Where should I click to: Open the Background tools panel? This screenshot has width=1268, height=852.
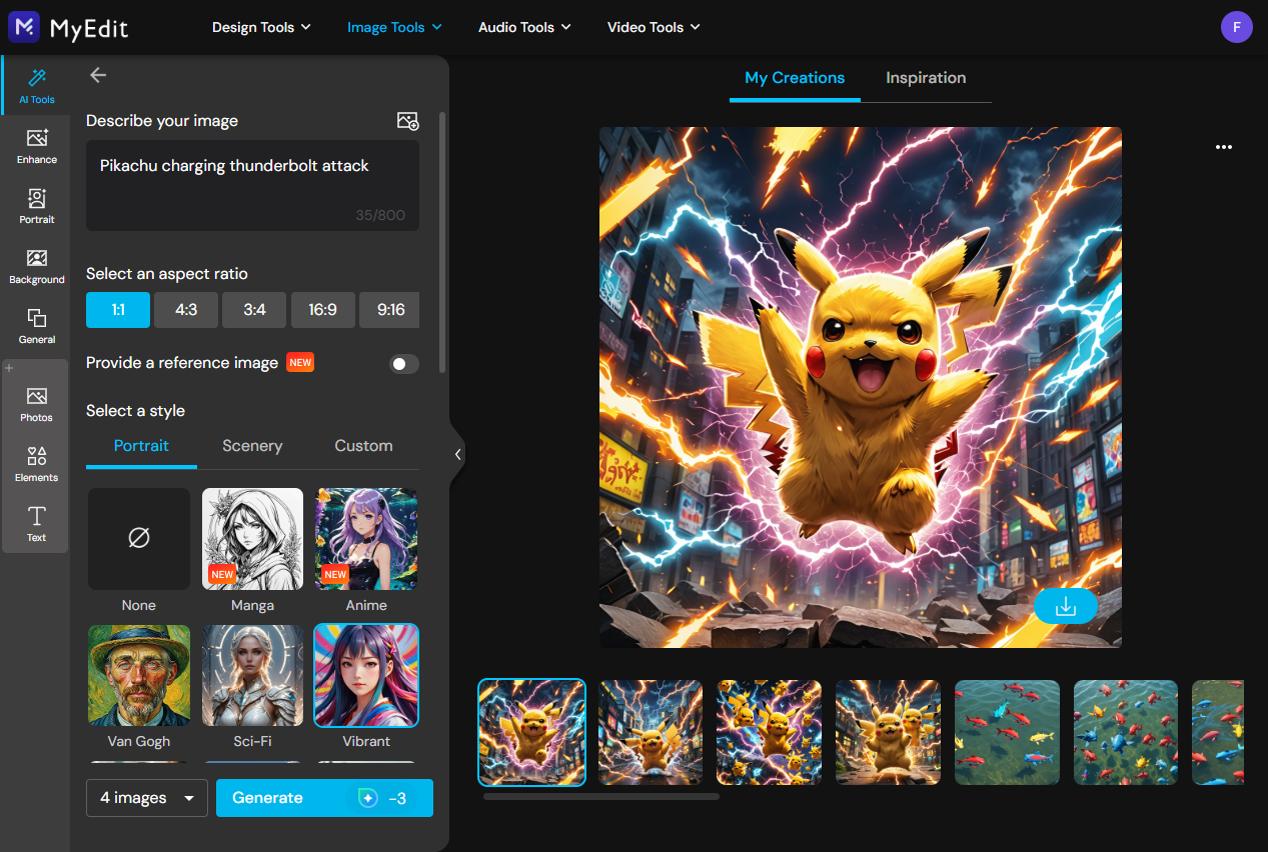click(36, 264)
